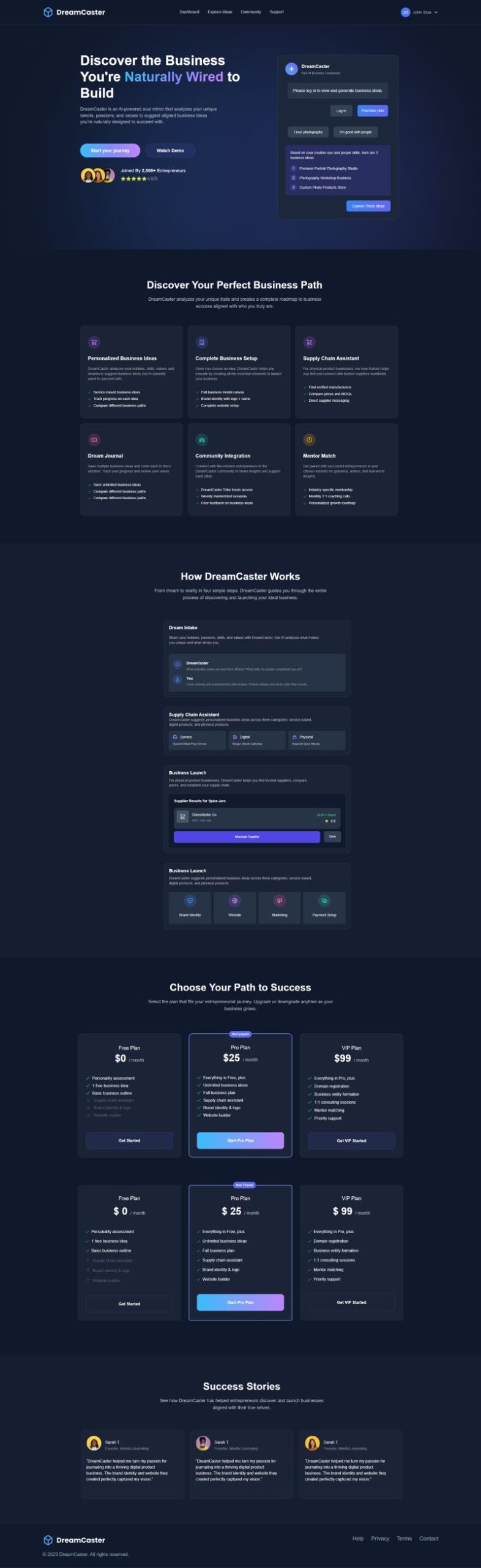Click the You user icon in Dream Intake
The image size is (481, 1568).
click(x=177, y=680)
